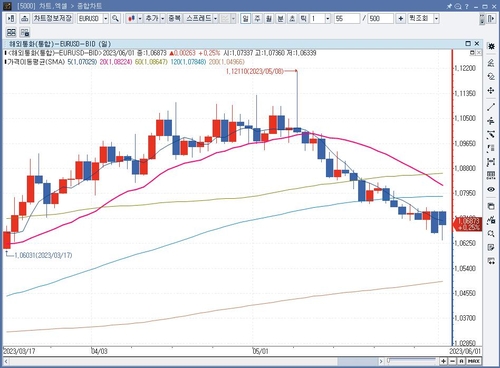Click the chart-with-lock icon in sidebar
500x368 pixels.
(491, 220)
